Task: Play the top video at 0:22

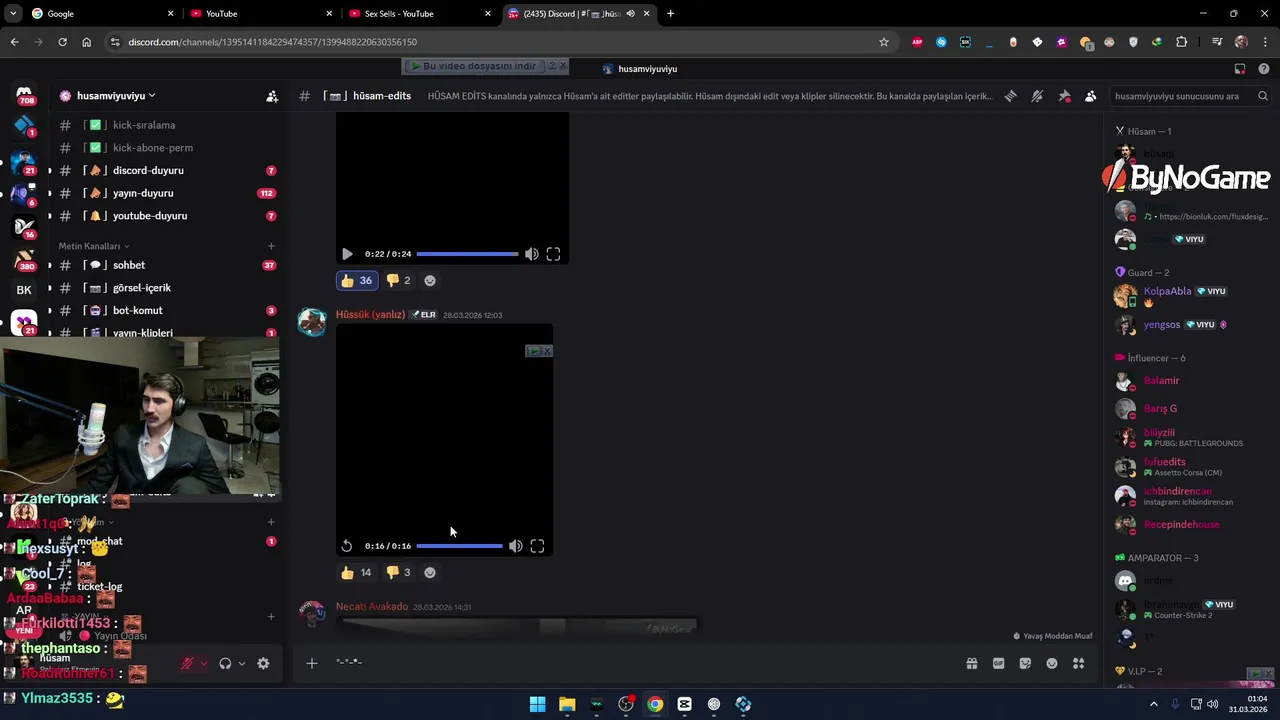Action: click(347, 254)
